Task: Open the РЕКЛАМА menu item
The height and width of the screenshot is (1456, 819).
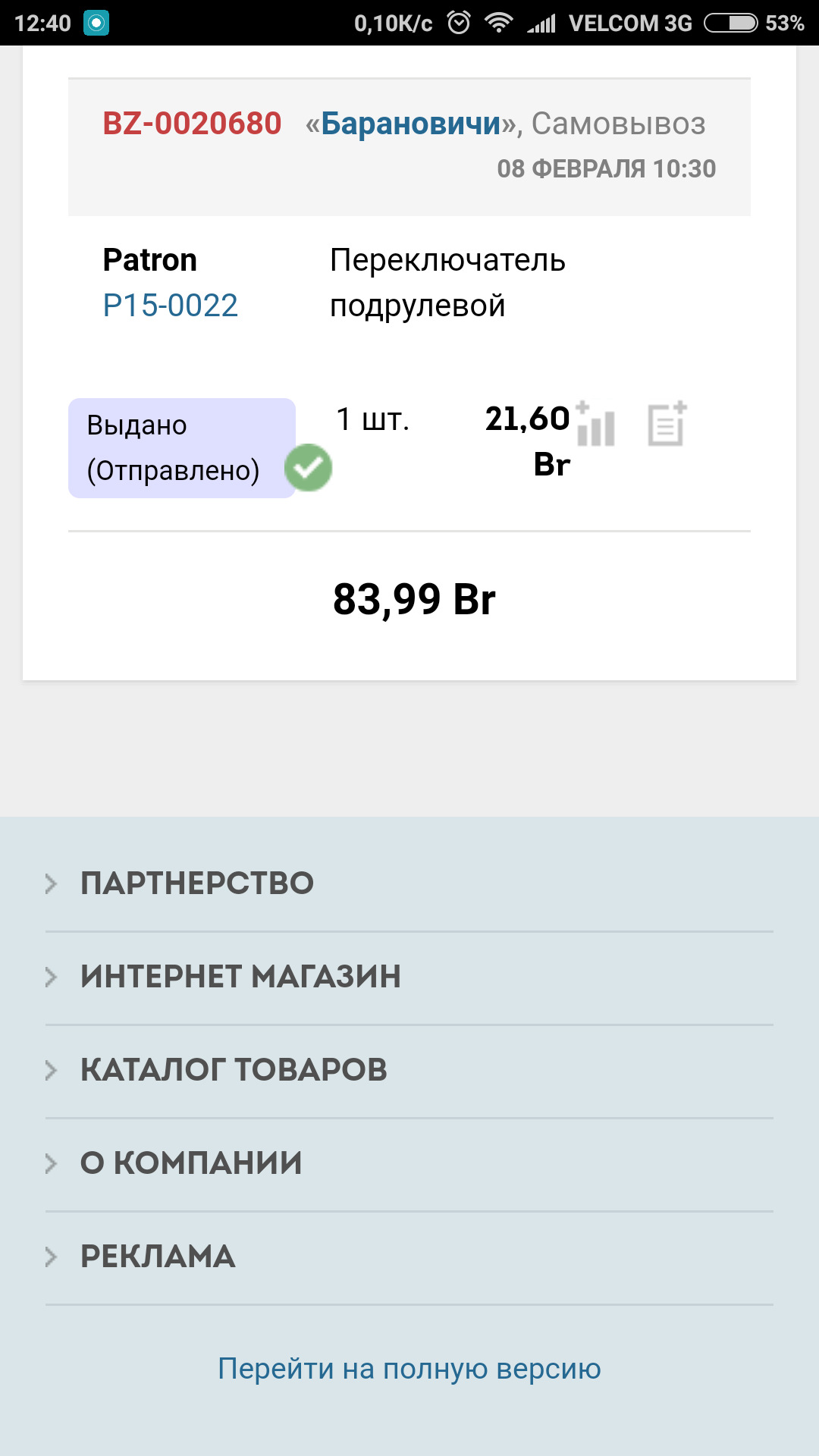Action: [x=158, y=1257]
